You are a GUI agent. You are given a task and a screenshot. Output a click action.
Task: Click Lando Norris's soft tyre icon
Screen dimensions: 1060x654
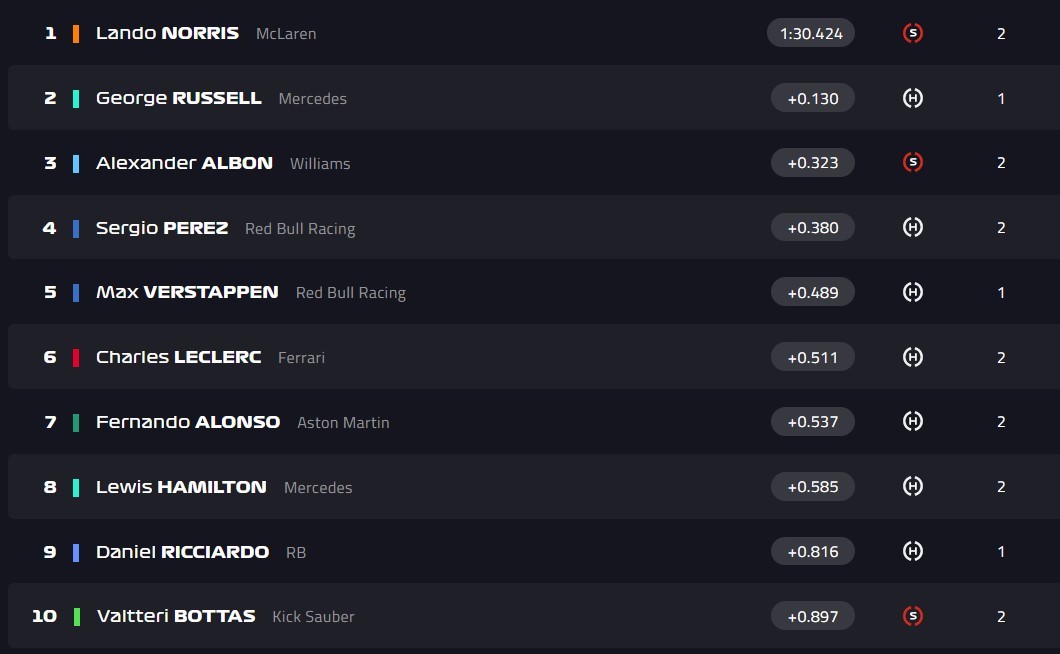(912, 33)
